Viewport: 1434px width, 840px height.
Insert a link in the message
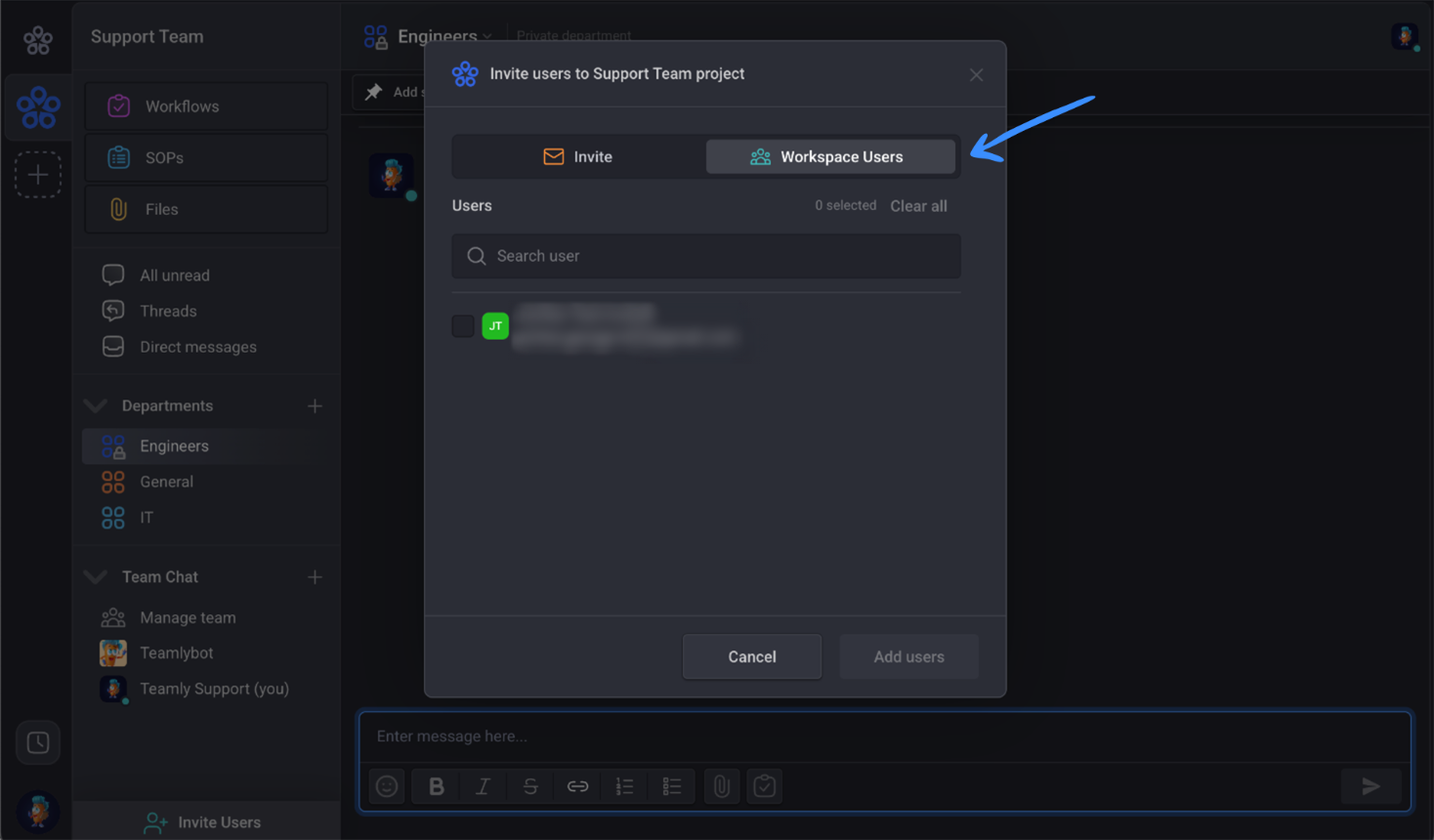[x=577, y=786]
